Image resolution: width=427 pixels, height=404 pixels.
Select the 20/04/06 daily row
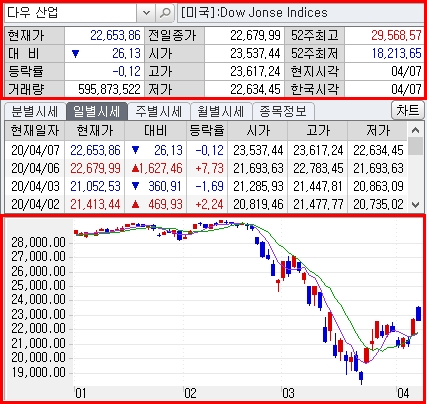pyautogui.click(x=206, y=168)
